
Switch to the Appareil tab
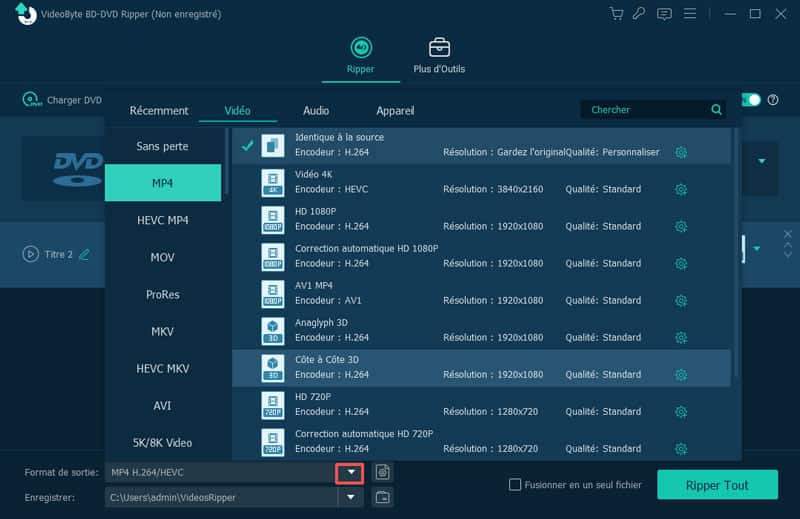[x=395, y=111]
